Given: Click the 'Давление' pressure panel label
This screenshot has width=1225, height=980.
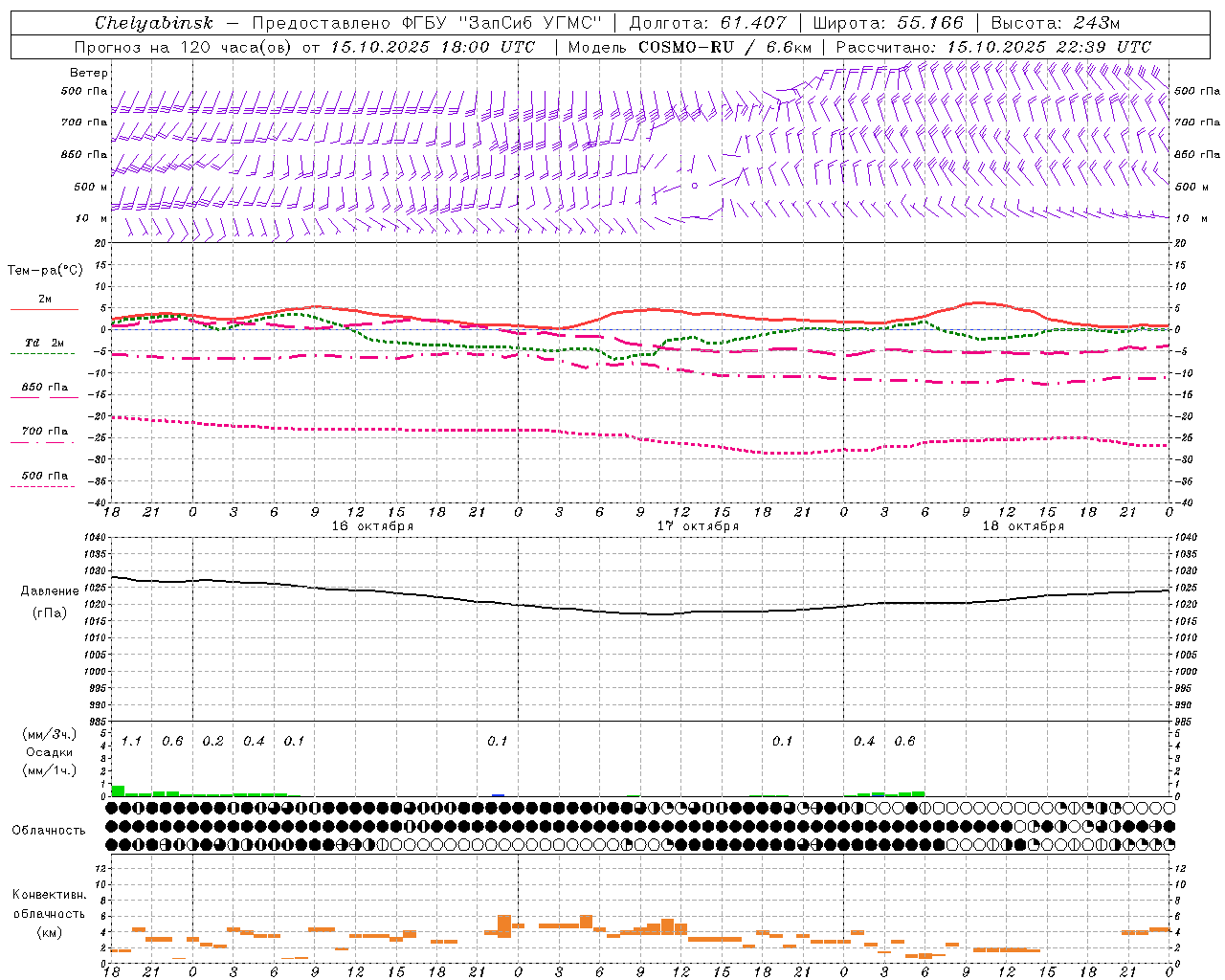Looking at the screenshot, I should (x=50, y=591).
